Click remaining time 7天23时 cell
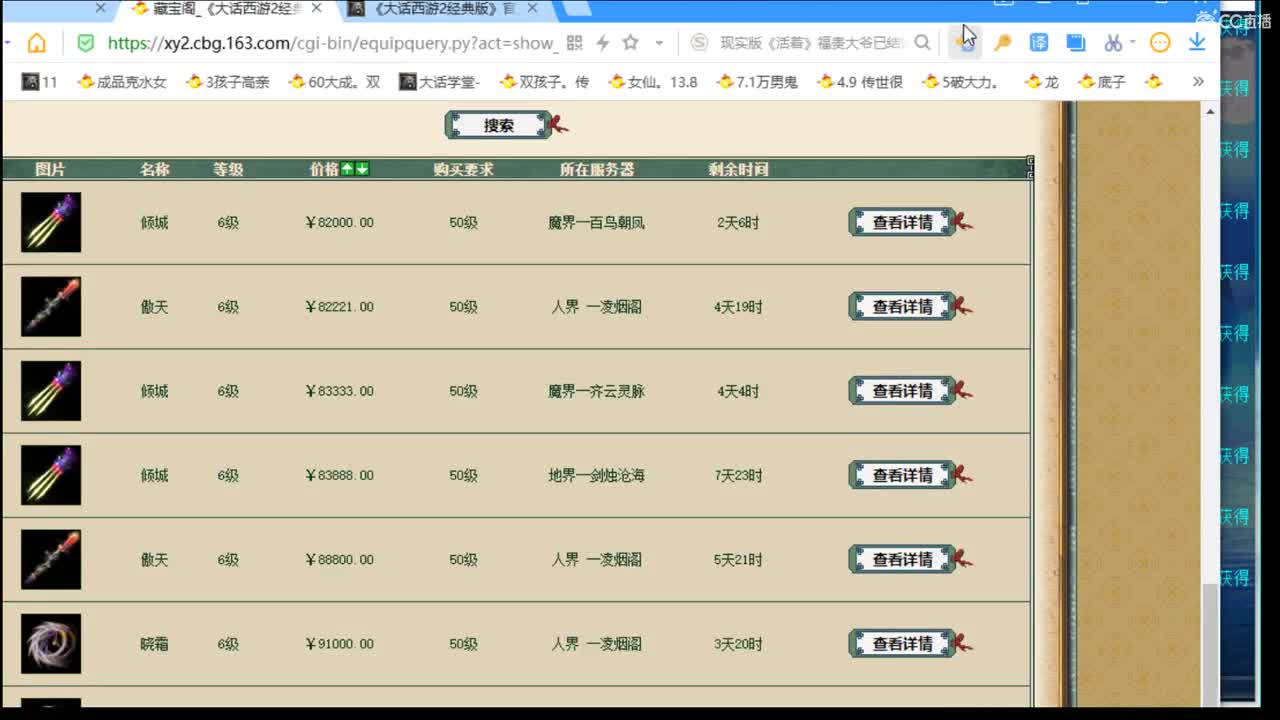This screenshot has height=720, width=1280. tap(738, 475)
